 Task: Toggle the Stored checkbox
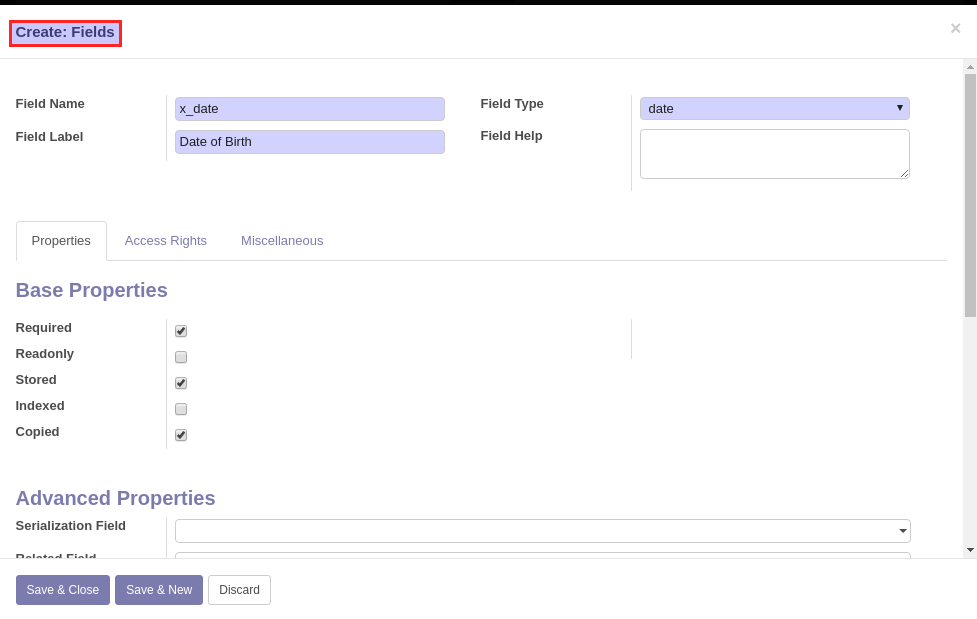coord(181,383)
